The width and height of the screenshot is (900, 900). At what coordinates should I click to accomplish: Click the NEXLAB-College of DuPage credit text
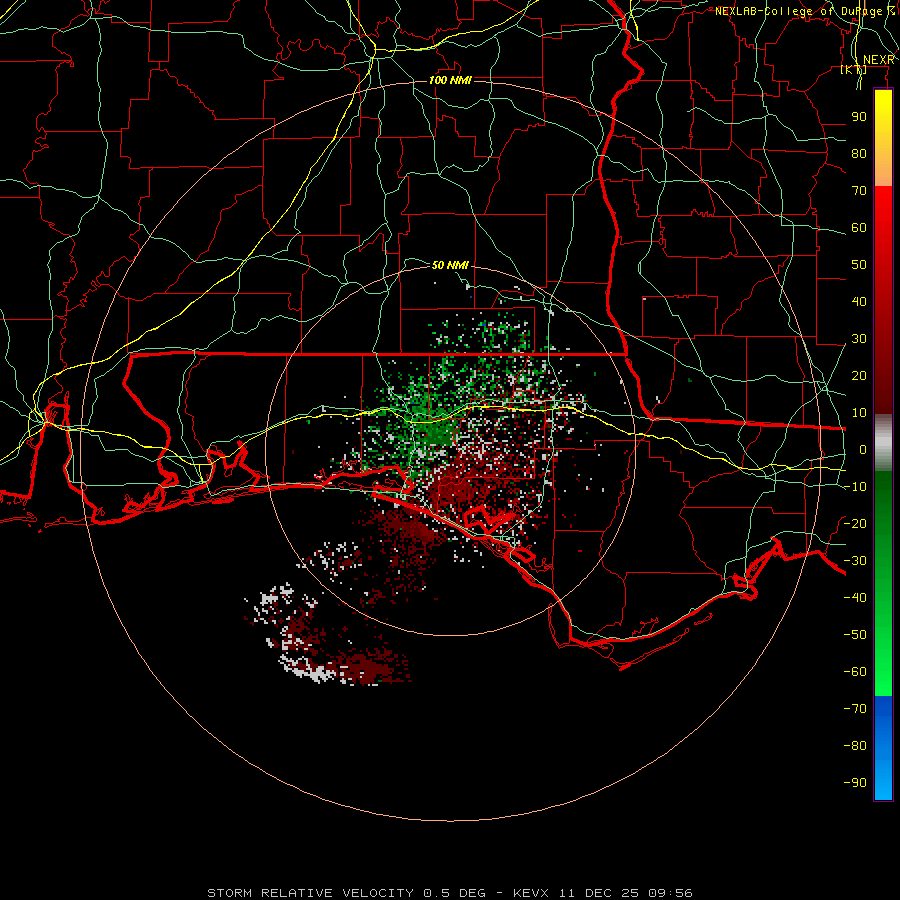(x=804, y=11)
